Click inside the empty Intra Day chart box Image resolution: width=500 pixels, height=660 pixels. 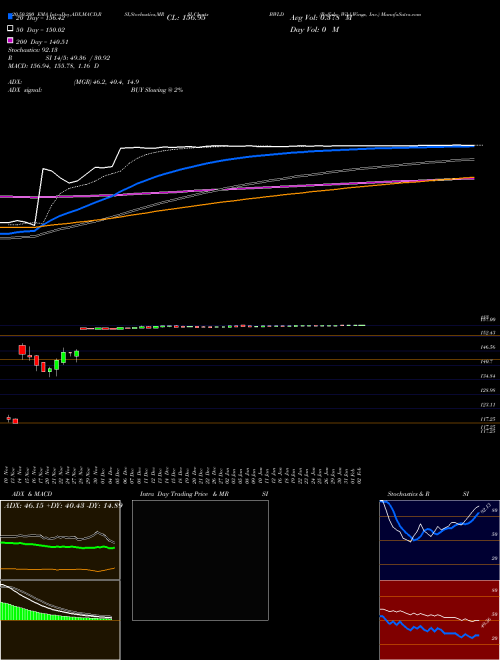(200, 560)
